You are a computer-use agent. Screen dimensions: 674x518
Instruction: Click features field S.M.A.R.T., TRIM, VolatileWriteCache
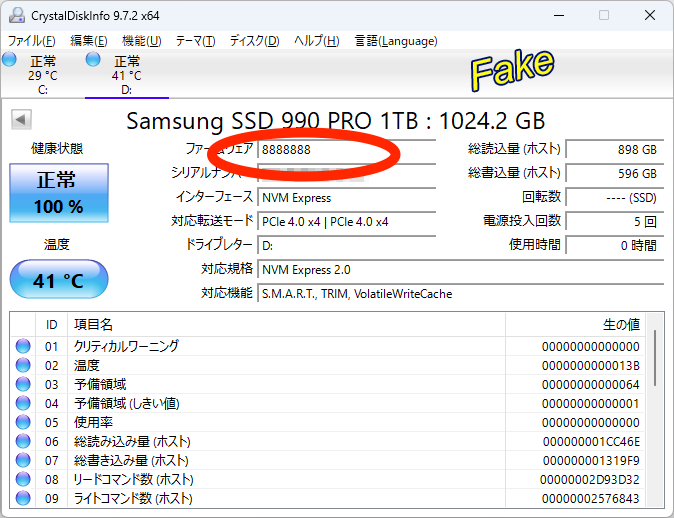pyautogui.click(x=461, y=294)
